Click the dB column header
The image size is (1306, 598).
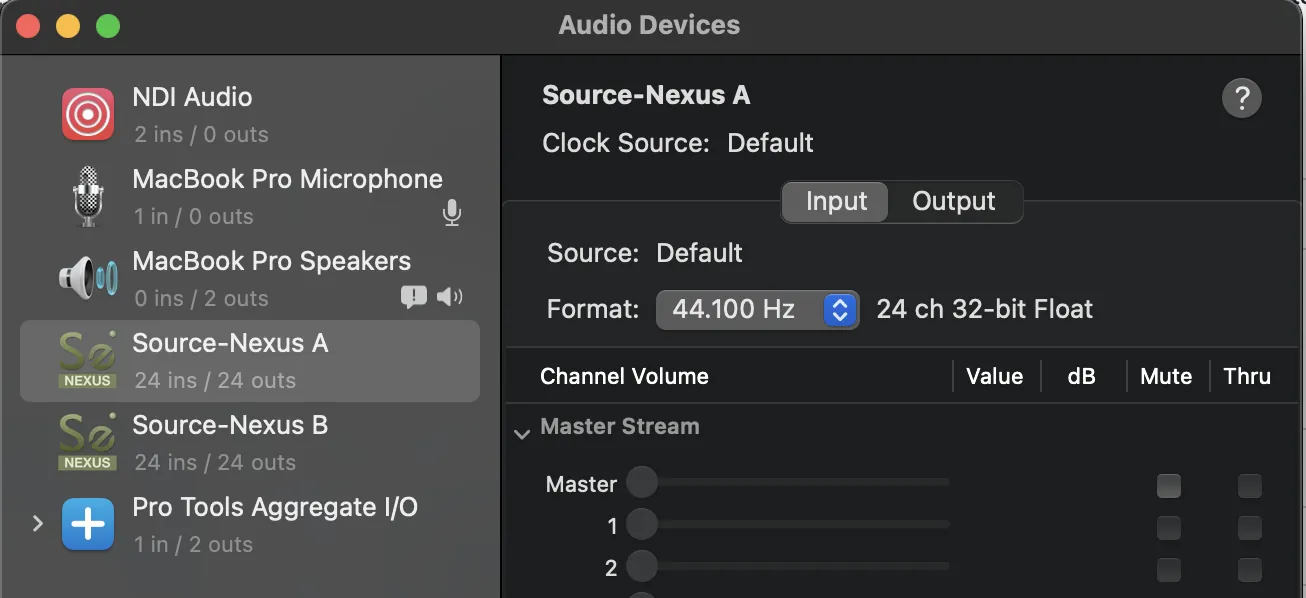[1081, 376]
